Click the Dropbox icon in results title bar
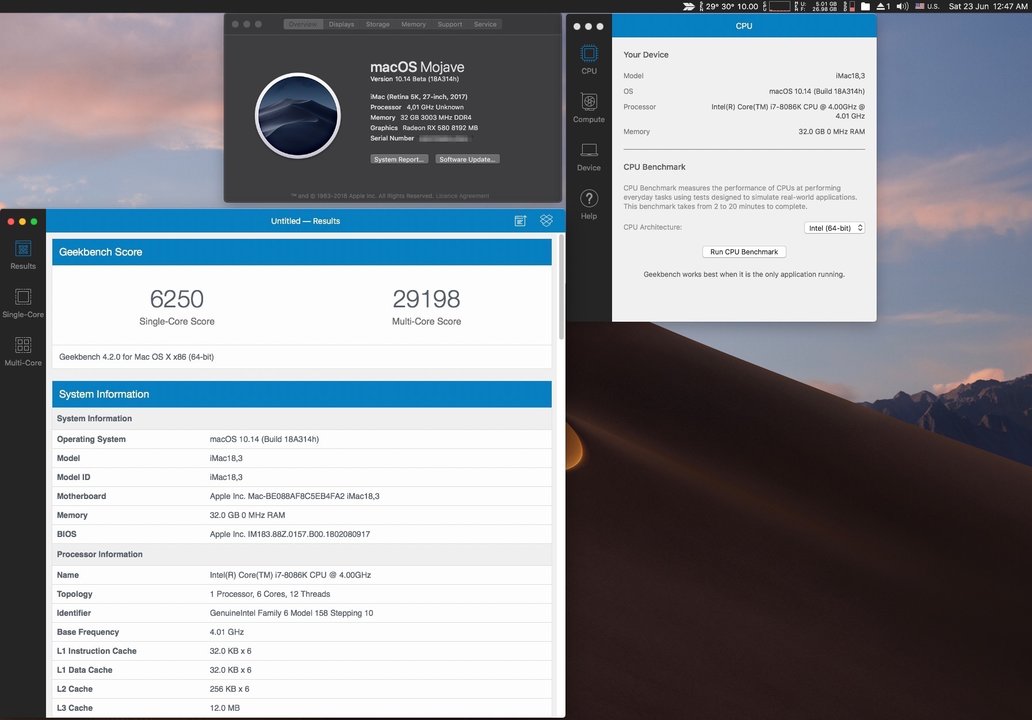The width and height of the screenshot is (1032, 720). pos(546,220)
